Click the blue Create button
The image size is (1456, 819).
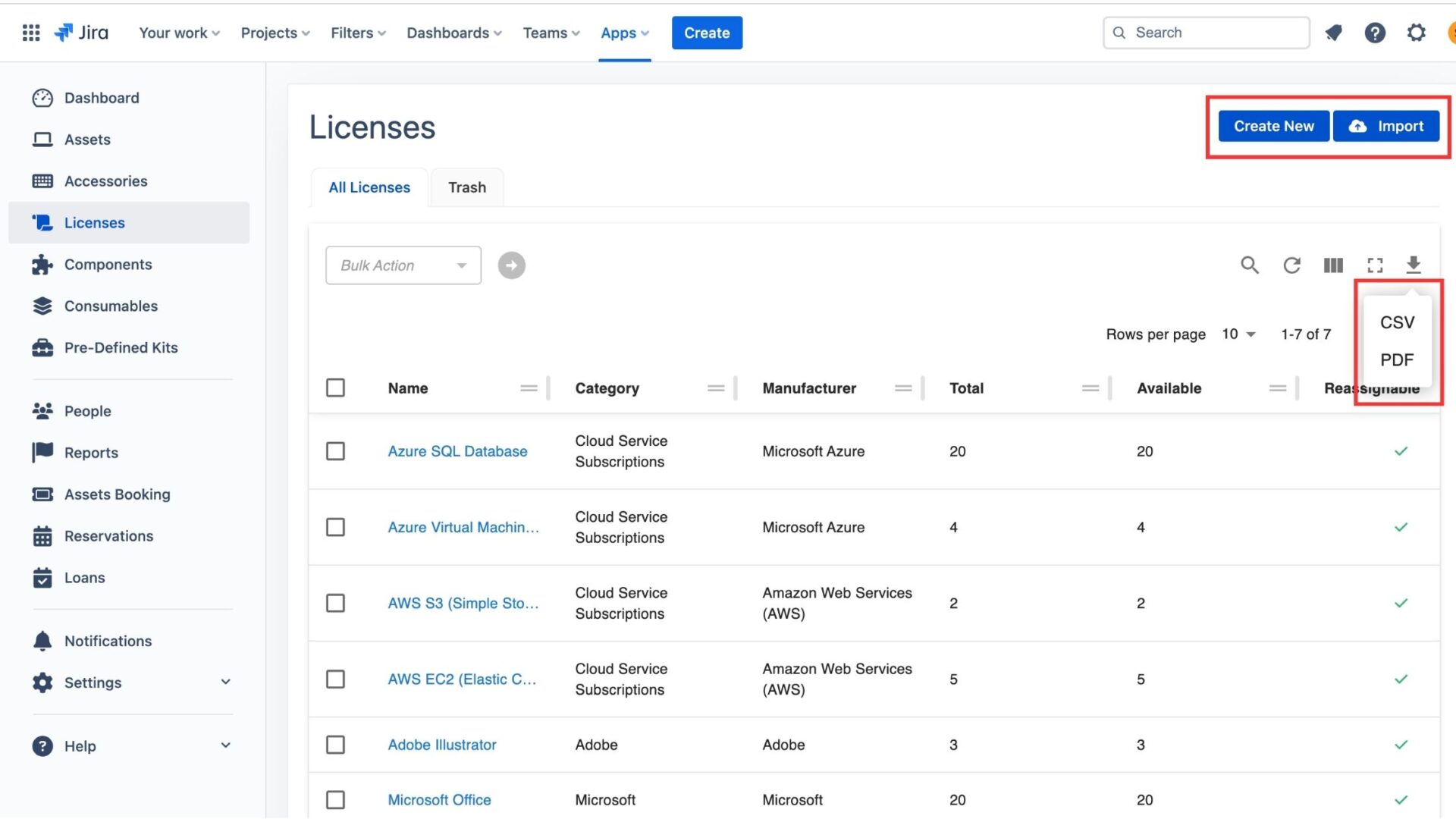707,33
